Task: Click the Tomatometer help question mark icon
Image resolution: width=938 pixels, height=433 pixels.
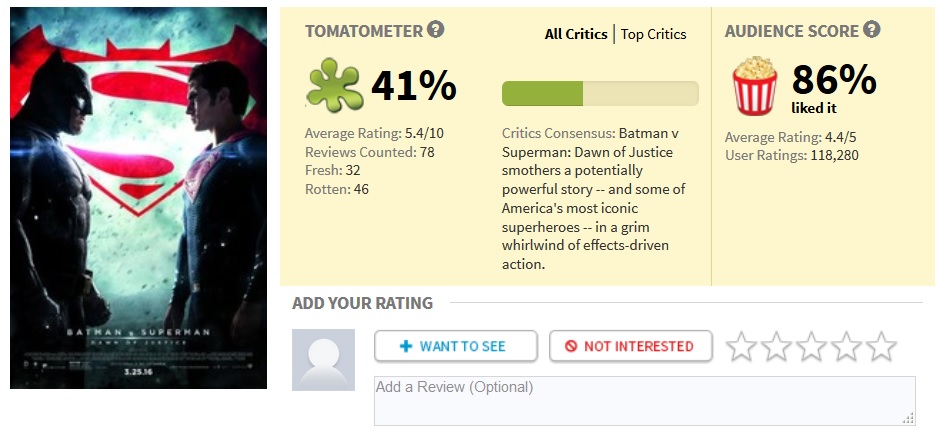Action: (435, 30)
